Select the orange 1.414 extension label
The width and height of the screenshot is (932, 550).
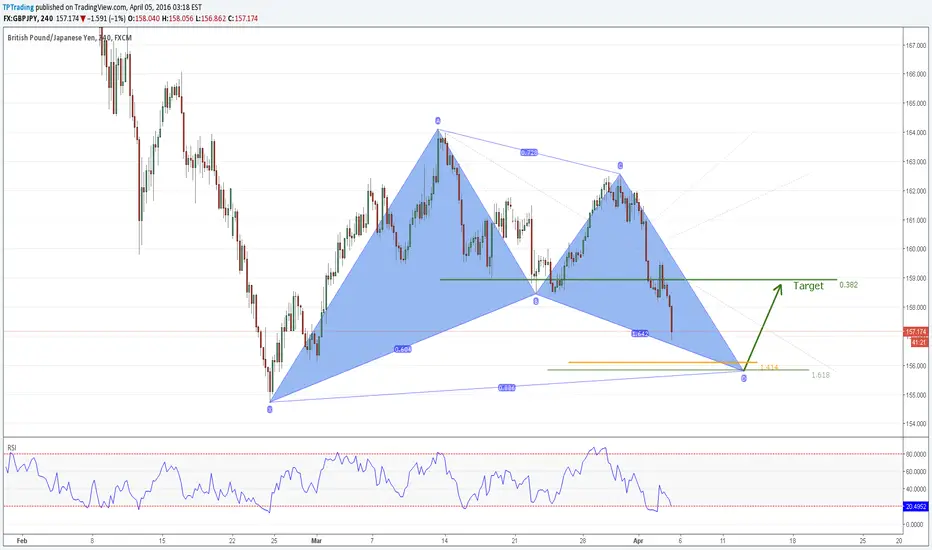[x=769, y=368]
